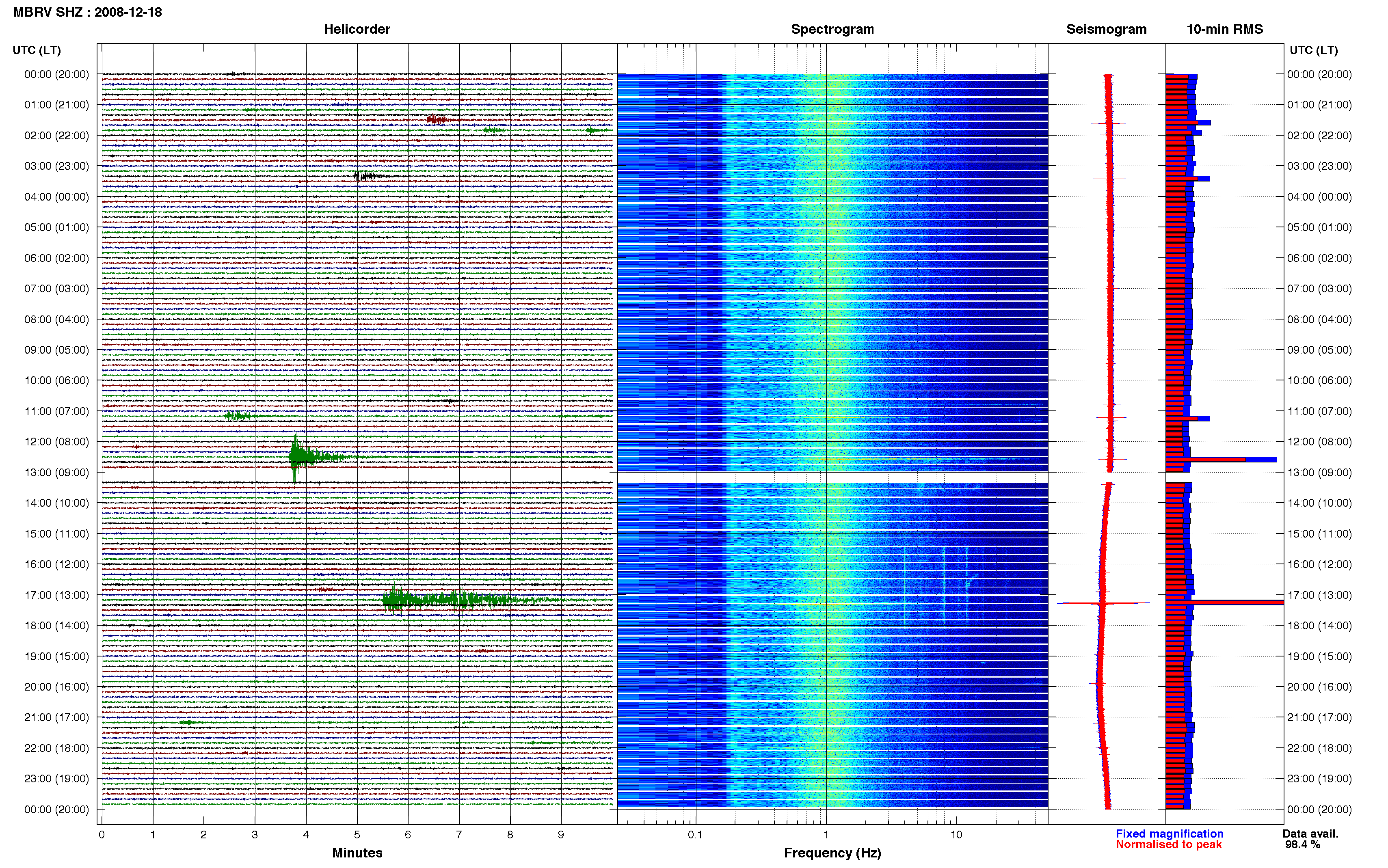Click minute tick label '5' under helicorder
This screenshot has width=1388, height=868.
(357, 835)
